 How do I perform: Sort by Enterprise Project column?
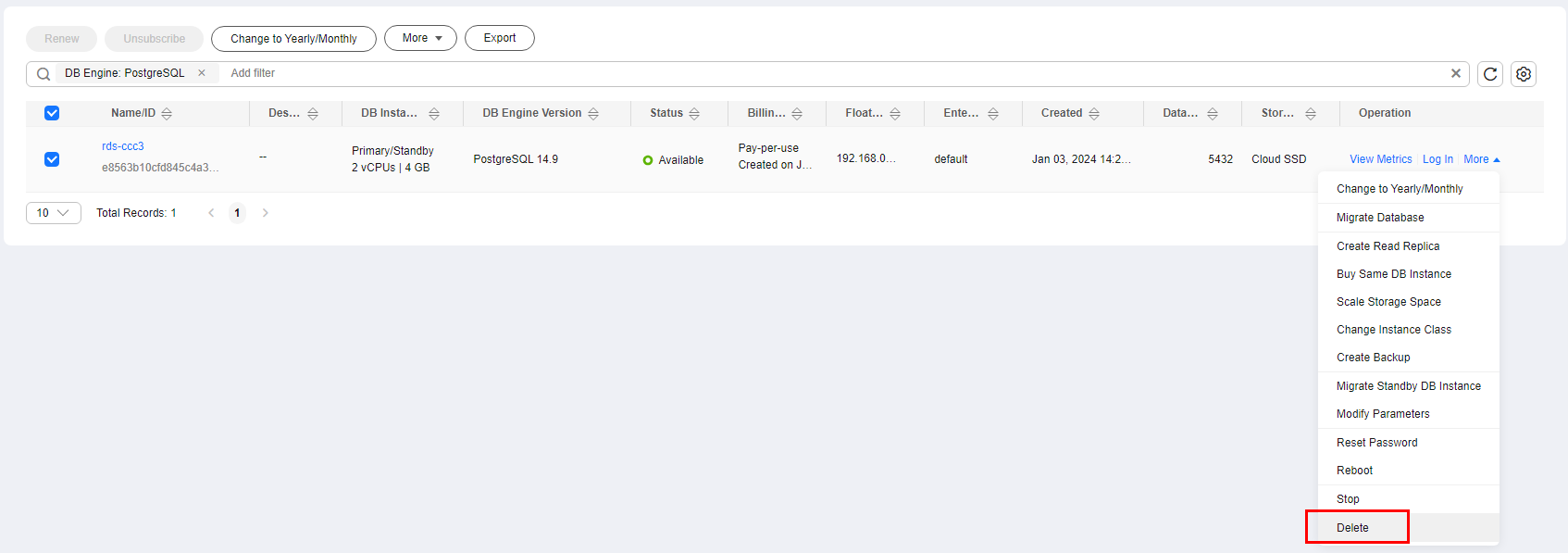[993, 114]
